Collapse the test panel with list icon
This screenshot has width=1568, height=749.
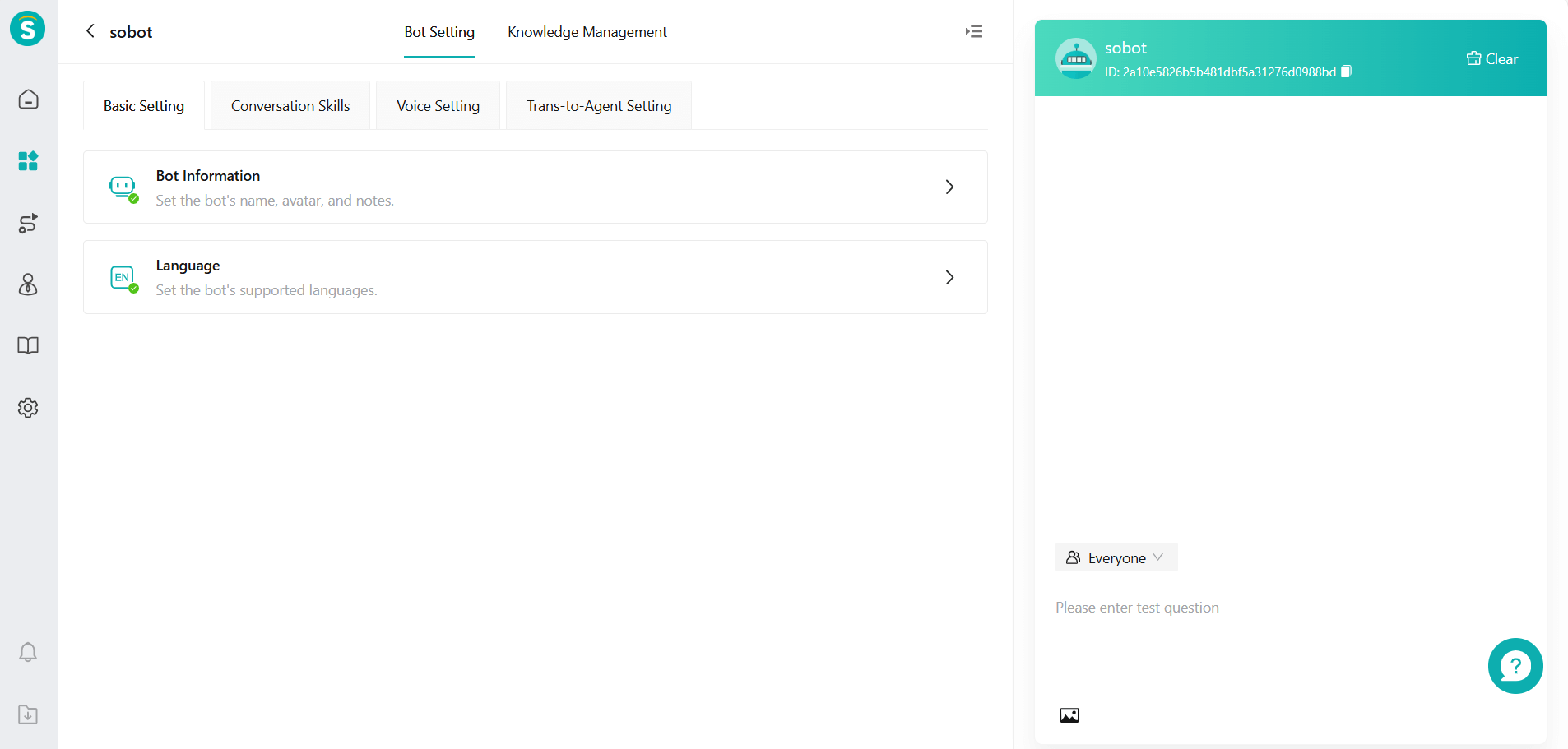point(974,31)
